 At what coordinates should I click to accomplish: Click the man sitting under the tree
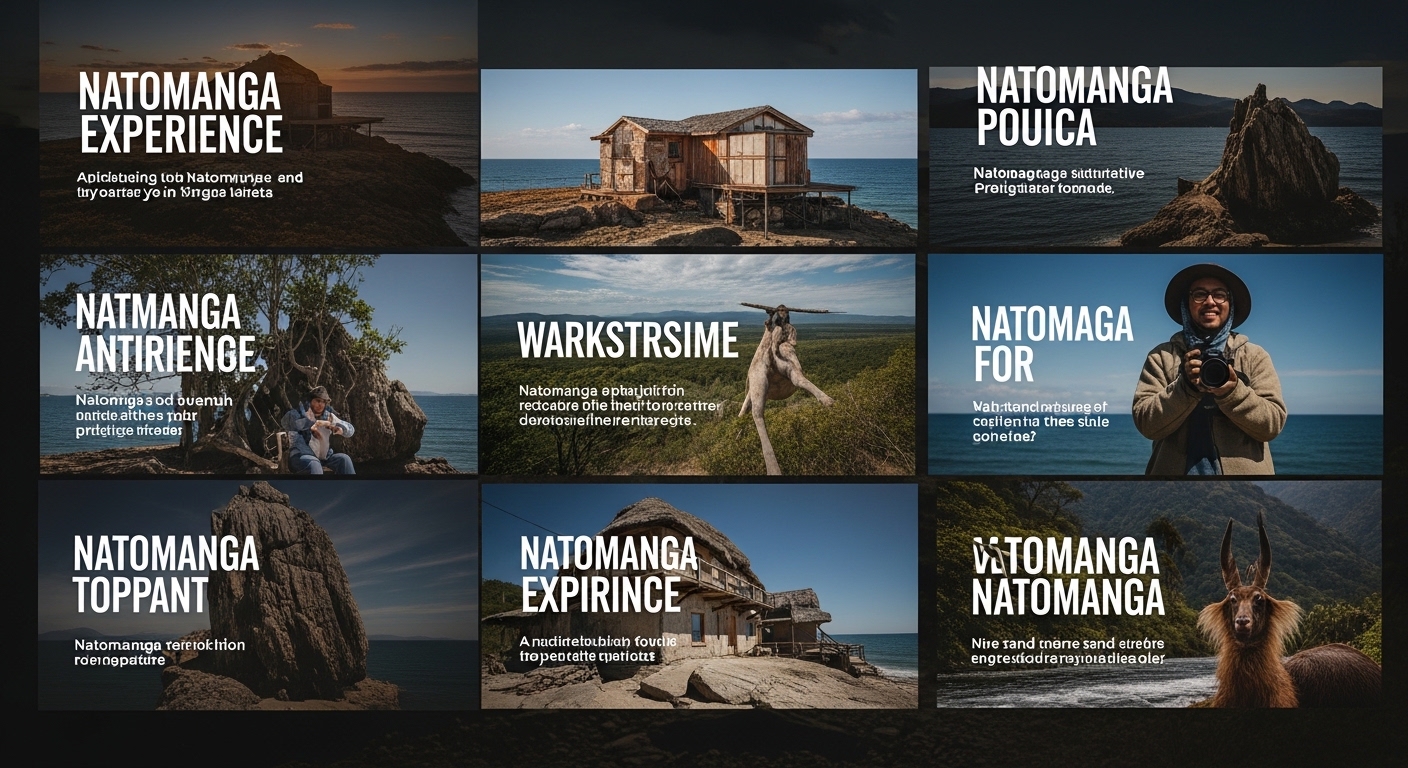(x=318, y=430)
